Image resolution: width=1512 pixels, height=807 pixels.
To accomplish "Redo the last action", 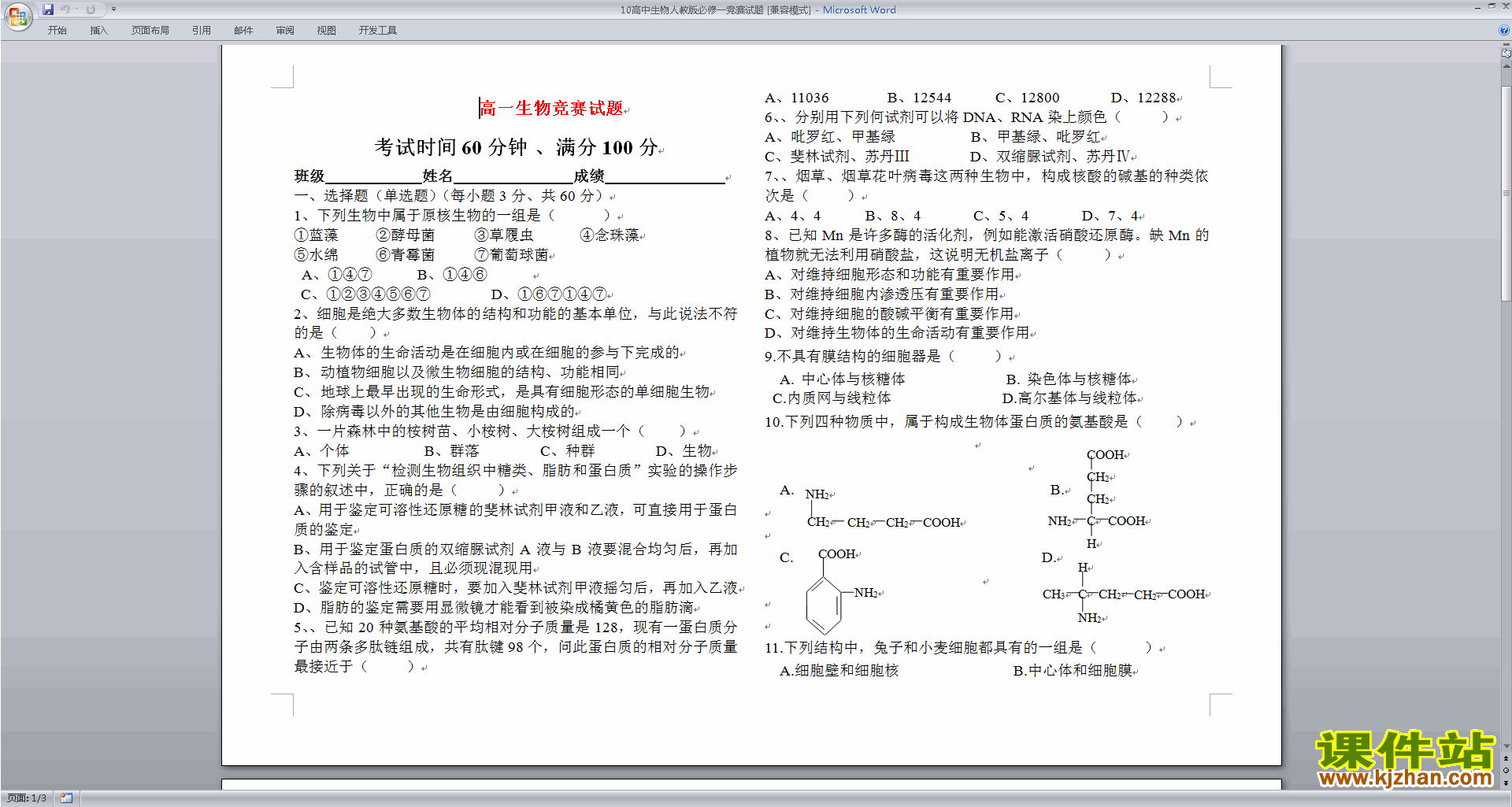I will [x=91, y=9].
